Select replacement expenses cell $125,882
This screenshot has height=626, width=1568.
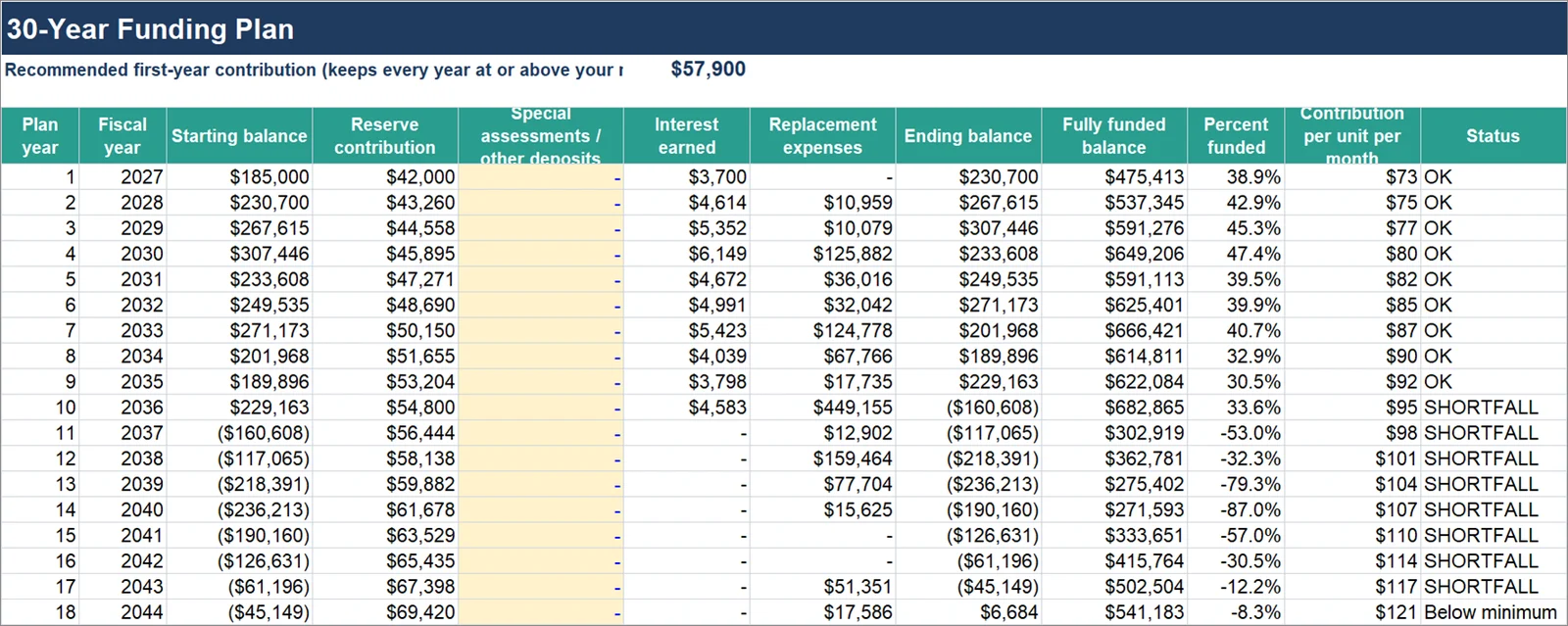pyautogui.click(x=822, y=254)
